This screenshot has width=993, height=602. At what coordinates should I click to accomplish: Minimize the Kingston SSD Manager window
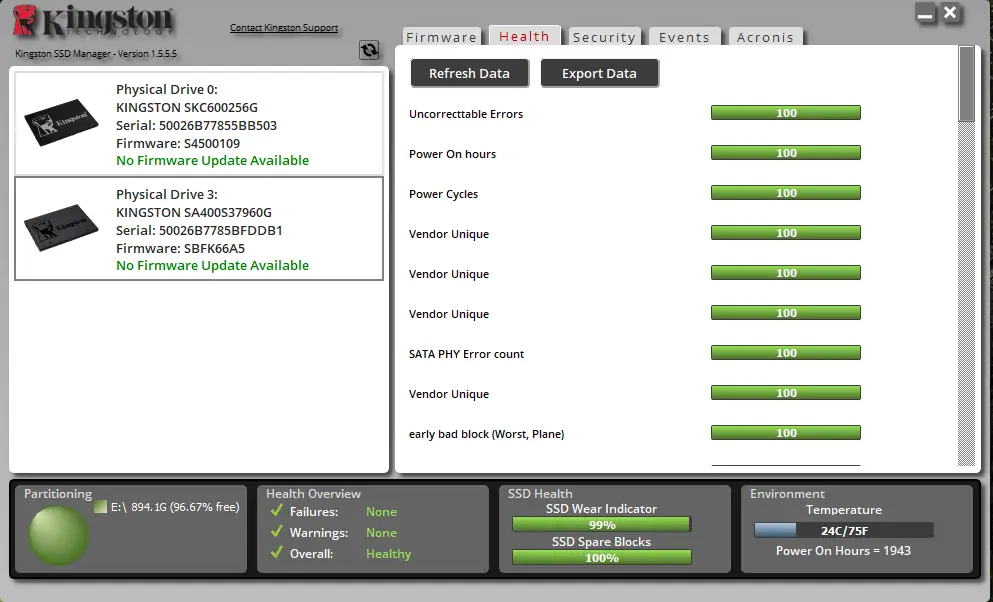tap(925, 14)
